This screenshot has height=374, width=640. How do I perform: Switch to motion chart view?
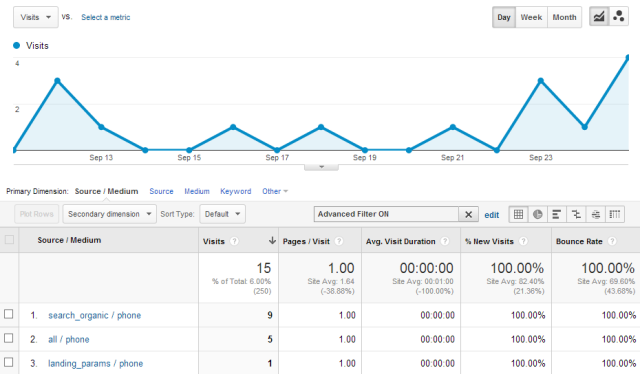pyautogui.click(x=619, y=17)
